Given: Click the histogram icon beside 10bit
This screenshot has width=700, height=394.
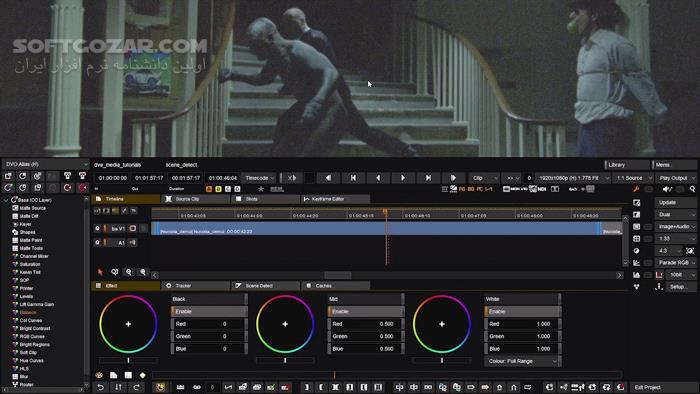Looking at the screenshot, I should [x=636, y=275].
